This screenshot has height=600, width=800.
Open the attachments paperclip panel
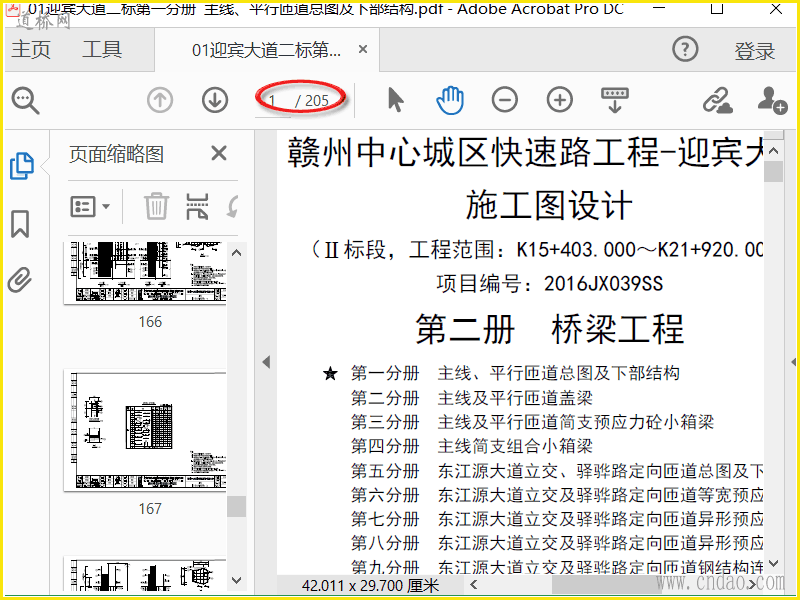[x=20, y=280]
